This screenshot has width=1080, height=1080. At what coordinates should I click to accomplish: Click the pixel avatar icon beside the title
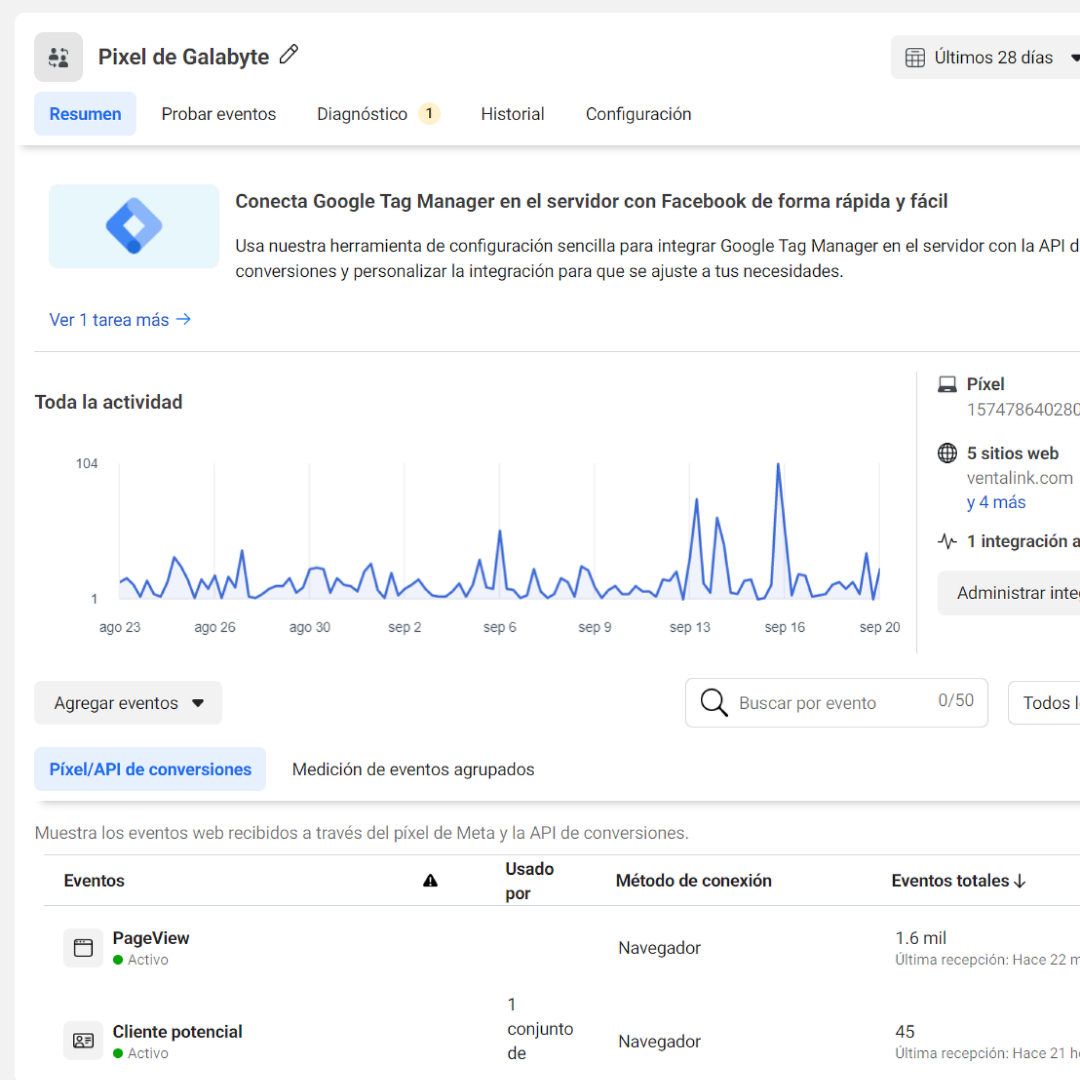tap(59, 57)
